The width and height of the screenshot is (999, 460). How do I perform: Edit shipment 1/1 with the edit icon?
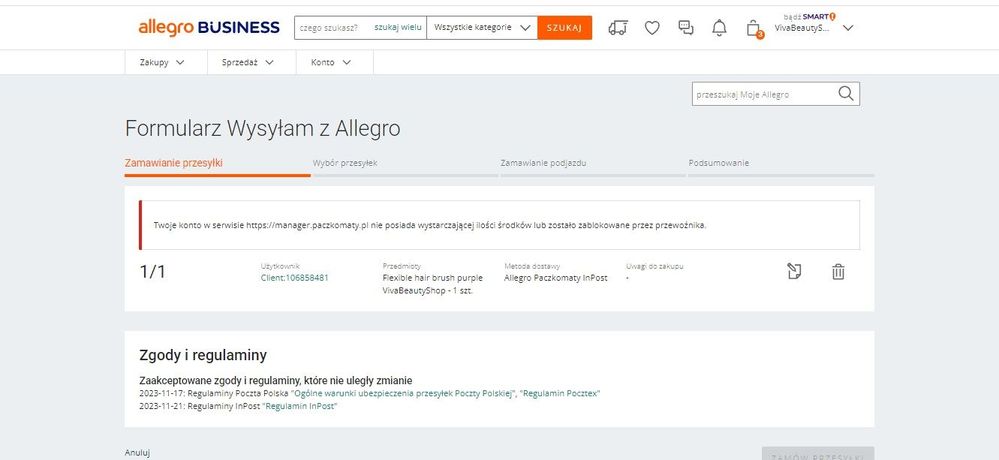pyautogui.click(x=794, y=271)
